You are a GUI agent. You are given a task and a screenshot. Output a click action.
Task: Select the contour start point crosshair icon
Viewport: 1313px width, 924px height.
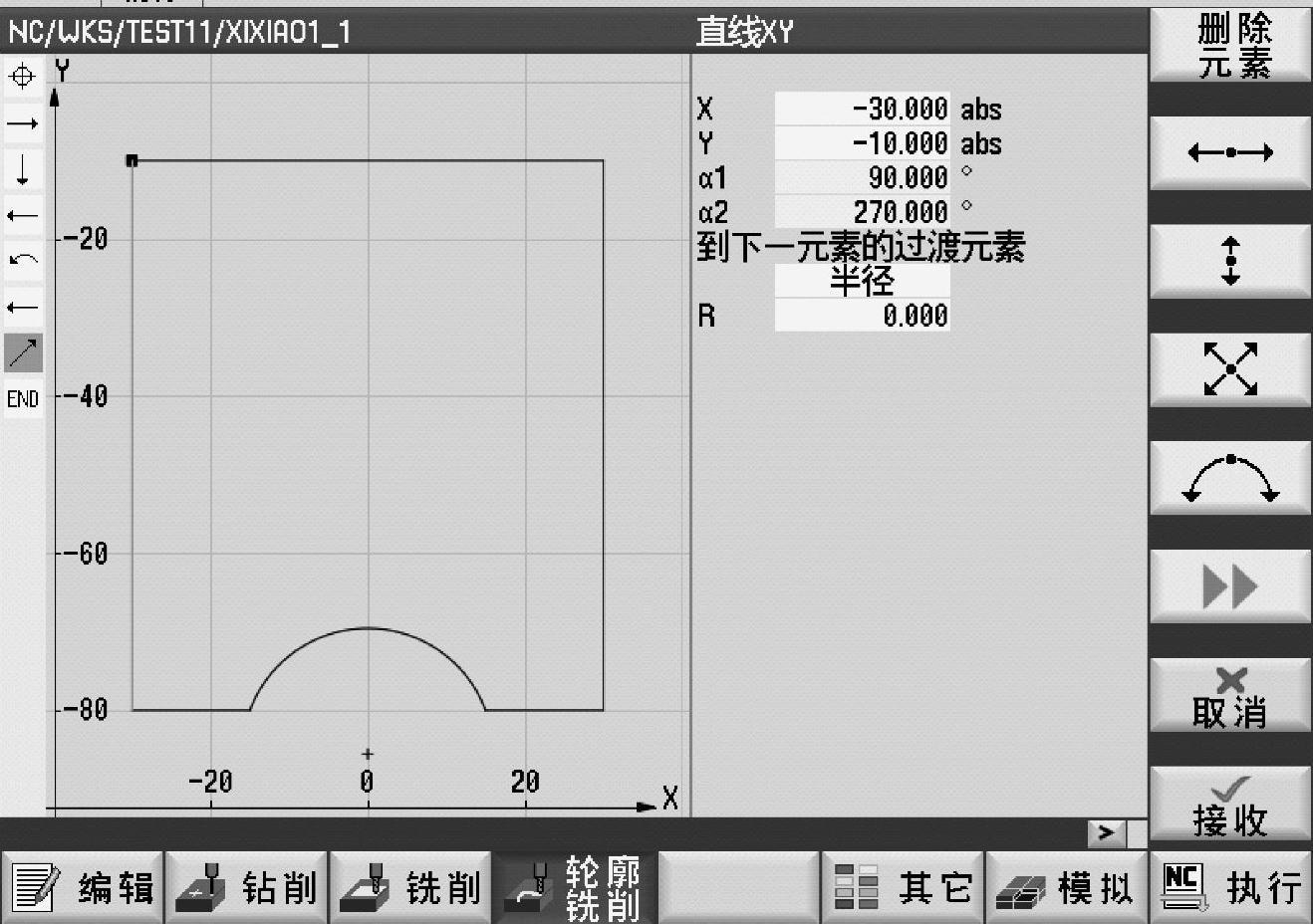click(x=22, y=77)
